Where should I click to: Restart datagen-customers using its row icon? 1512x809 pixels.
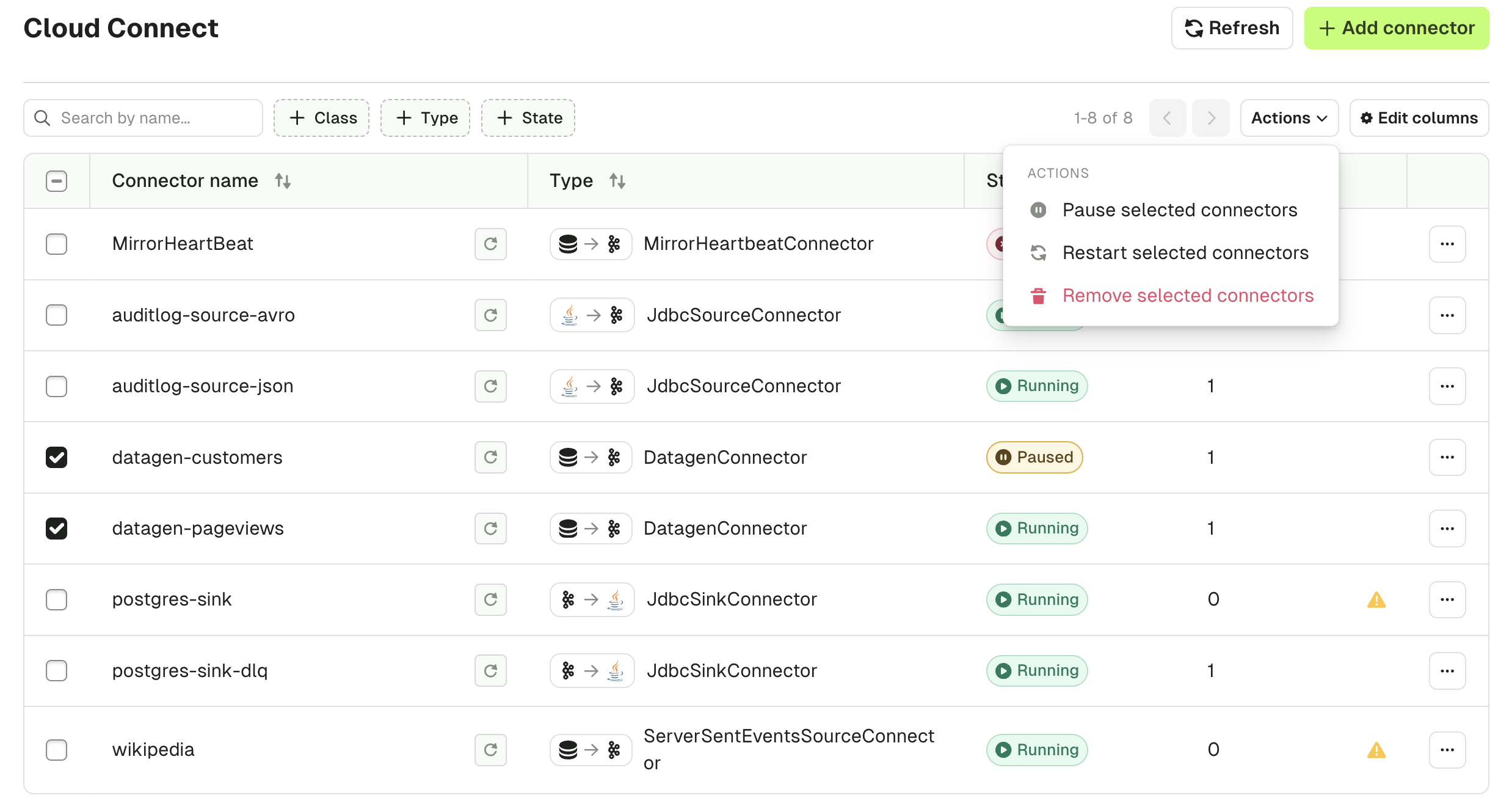[x=490, y=457]
